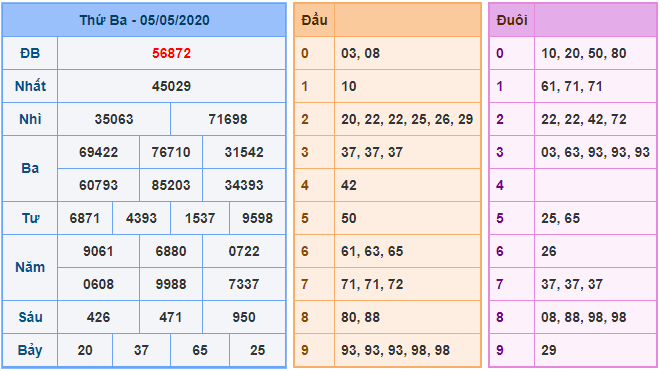Click the red special prize number 56872
This screenshot has height=371, width=660.
tap(171, 53)
